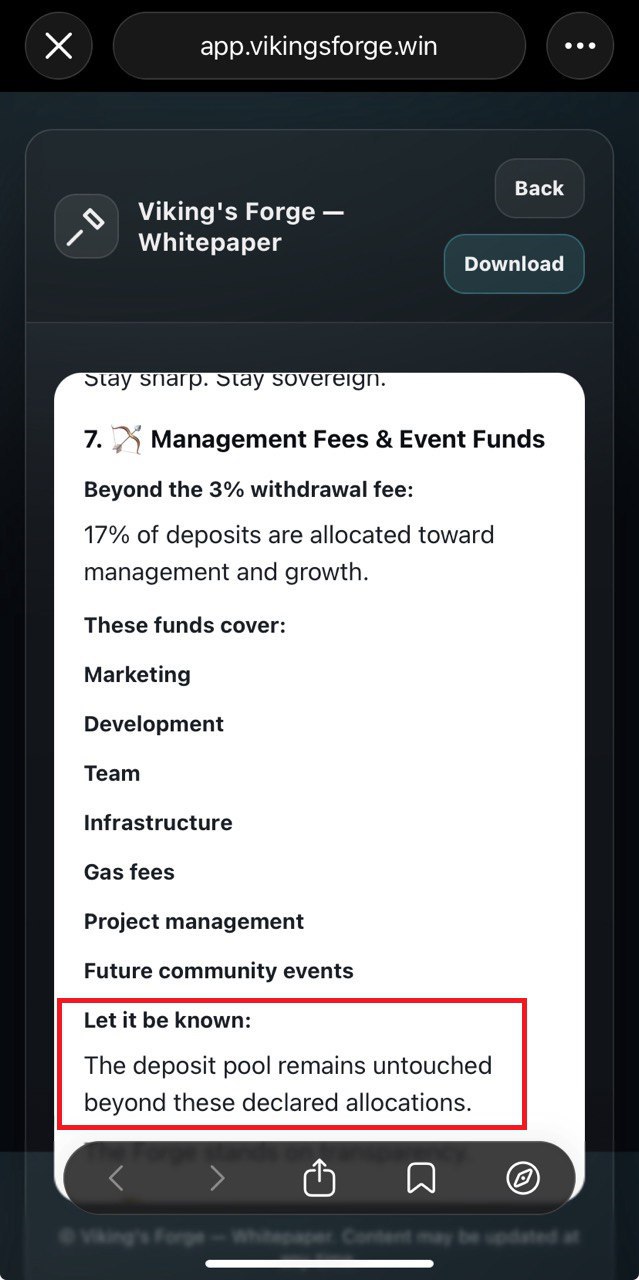Download the whitepaper
Viewport: 639px width, 1280px height.
[x=514, y=264]
